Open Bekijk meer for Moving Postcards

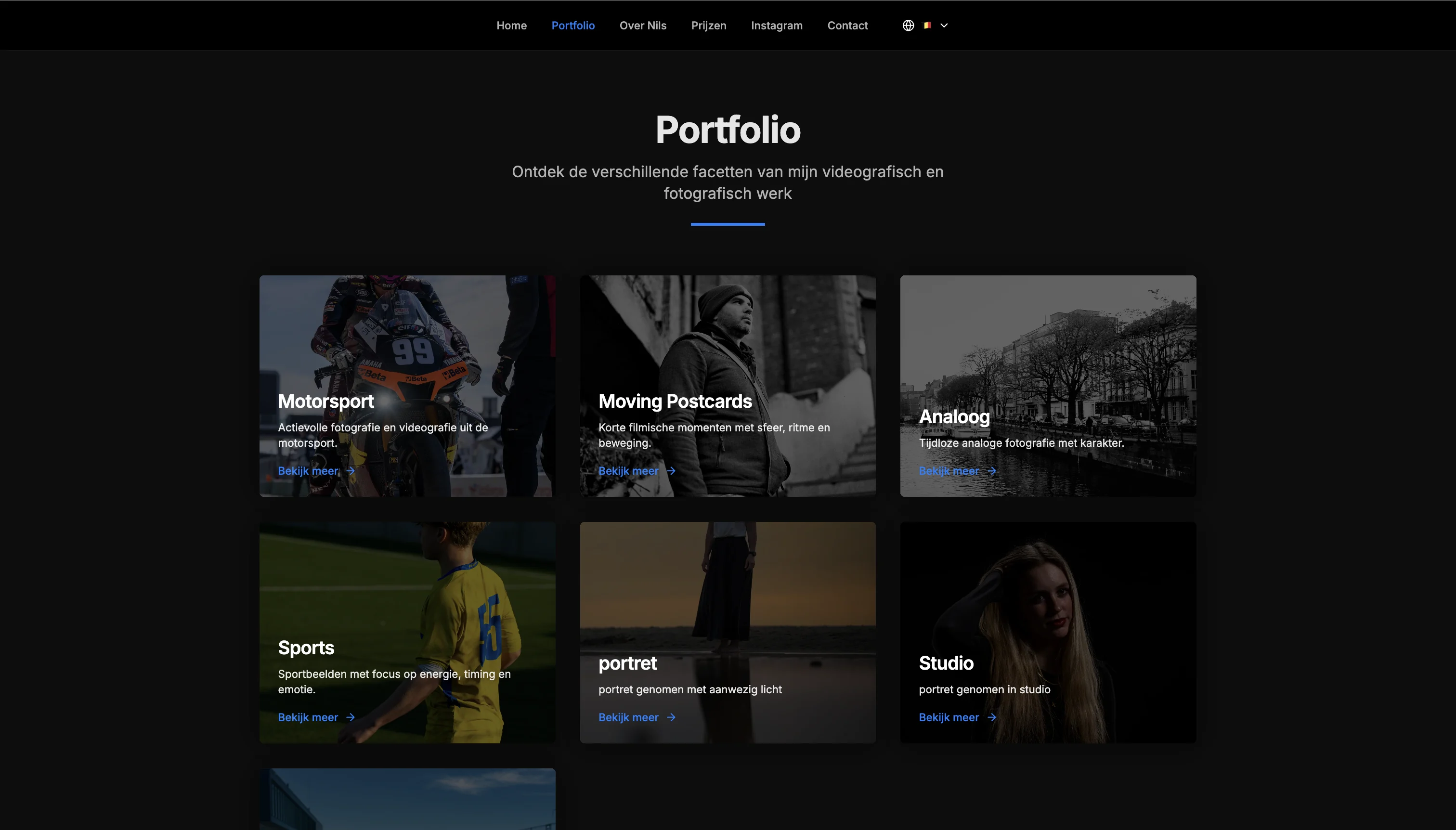tap(628, 471)
